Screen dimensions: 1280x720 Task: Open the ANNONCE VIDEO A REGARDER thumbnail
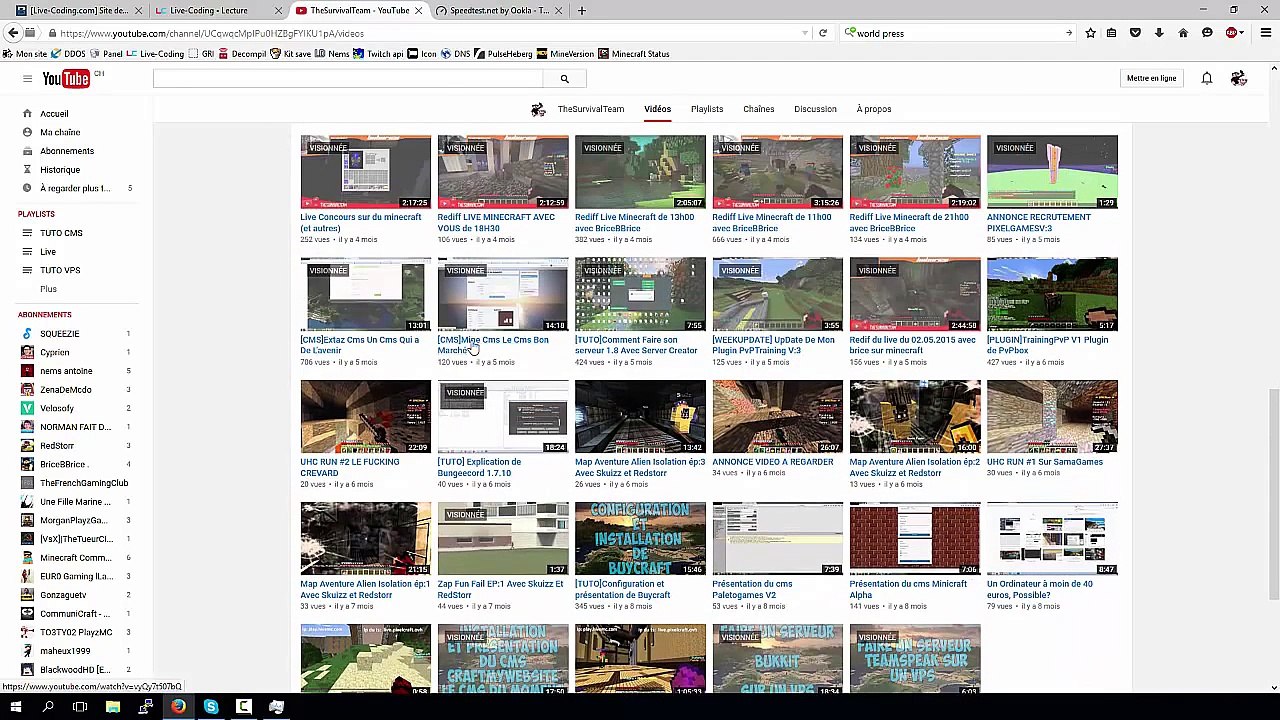coord(778,416)
